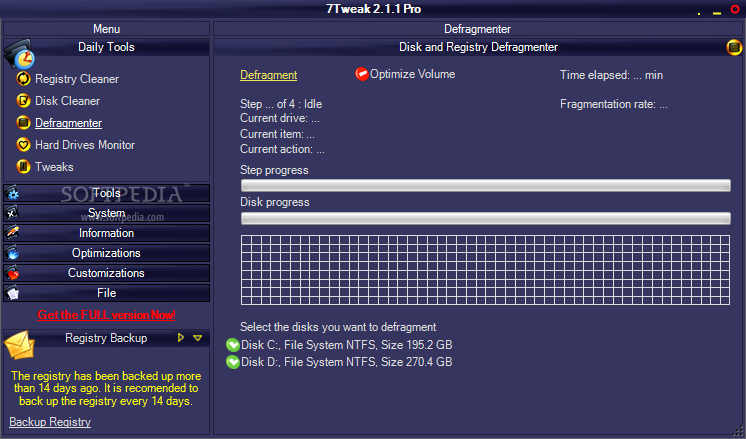Click the disk cluster map grid
The image size is (746, 439).
(485, 270)
